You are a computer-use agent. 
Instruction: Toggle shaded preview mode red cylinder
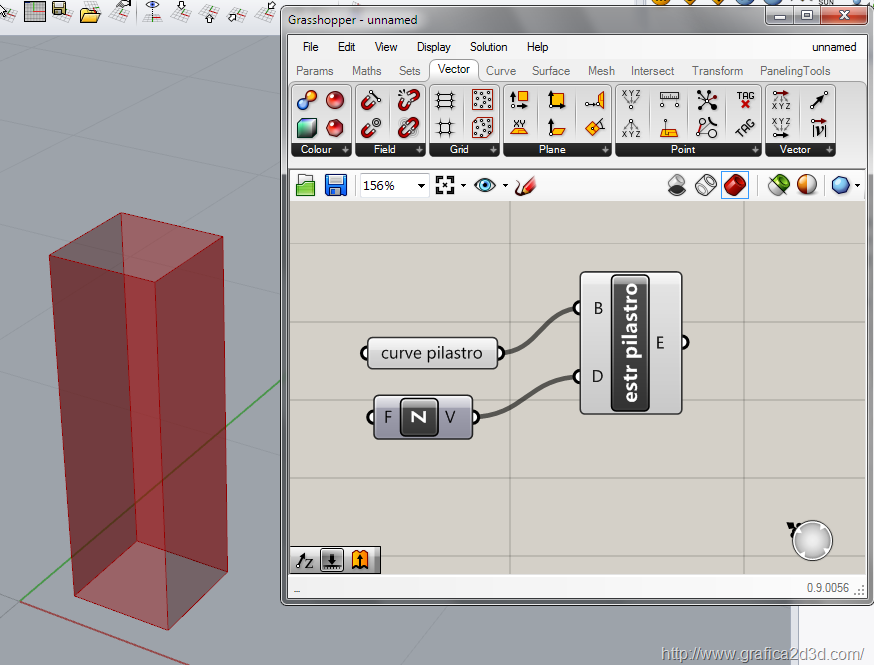pyautogui.click(x=735, y=185)
